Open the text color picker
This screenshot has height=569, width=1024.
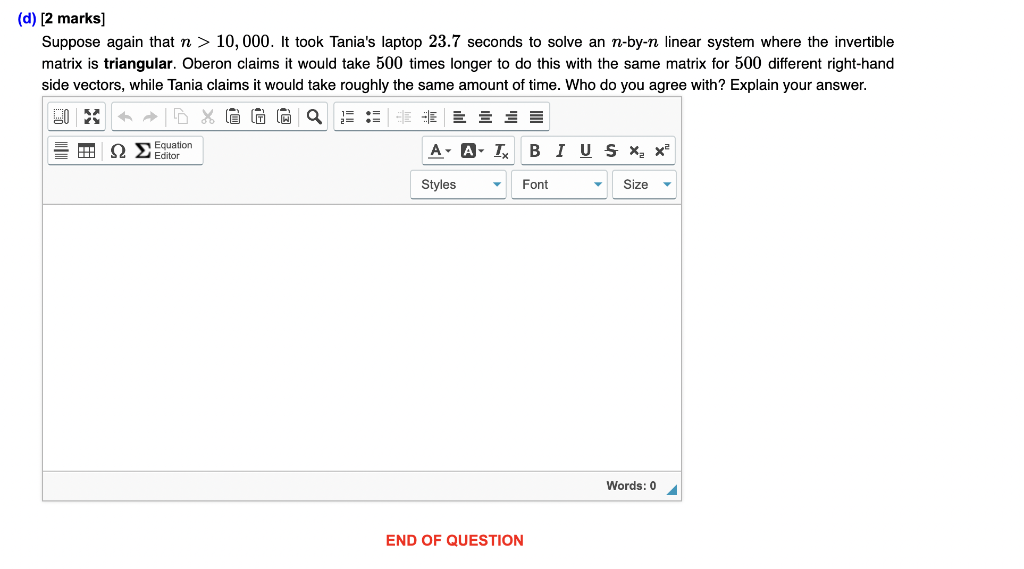(440, 151)
